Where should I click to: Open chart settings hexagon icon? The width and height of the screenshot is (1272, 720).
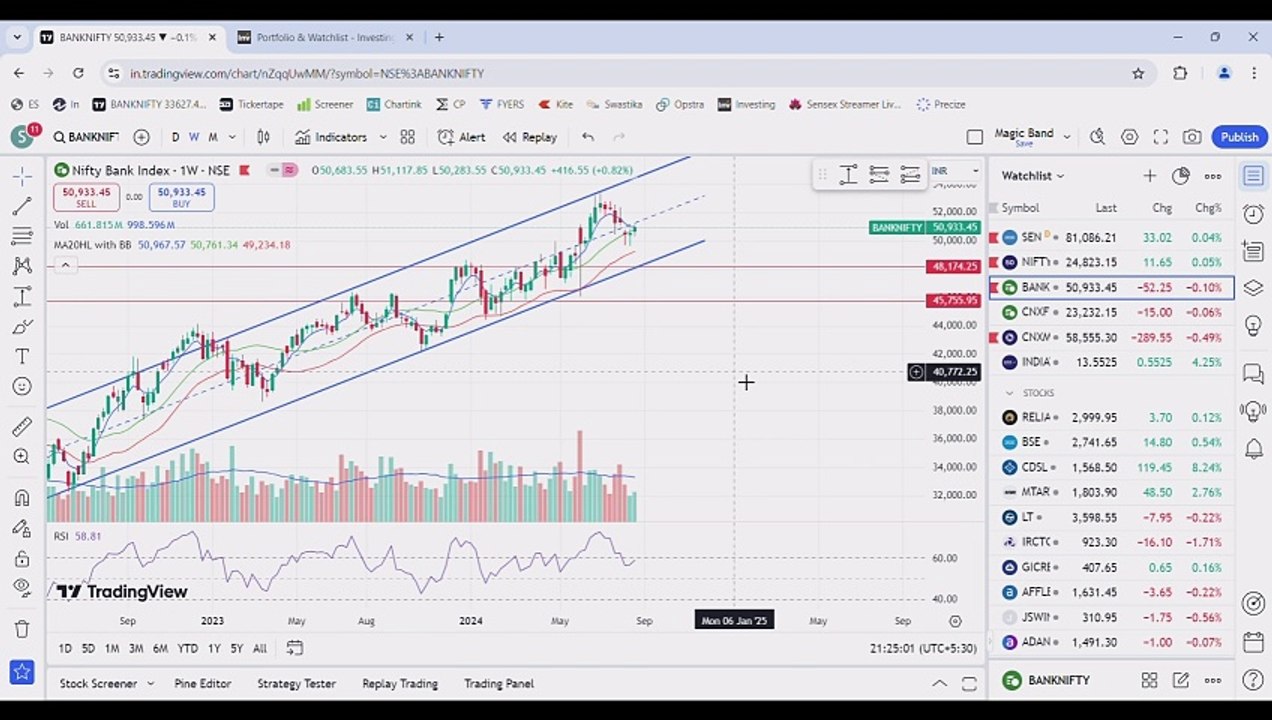coord(1130,137)
